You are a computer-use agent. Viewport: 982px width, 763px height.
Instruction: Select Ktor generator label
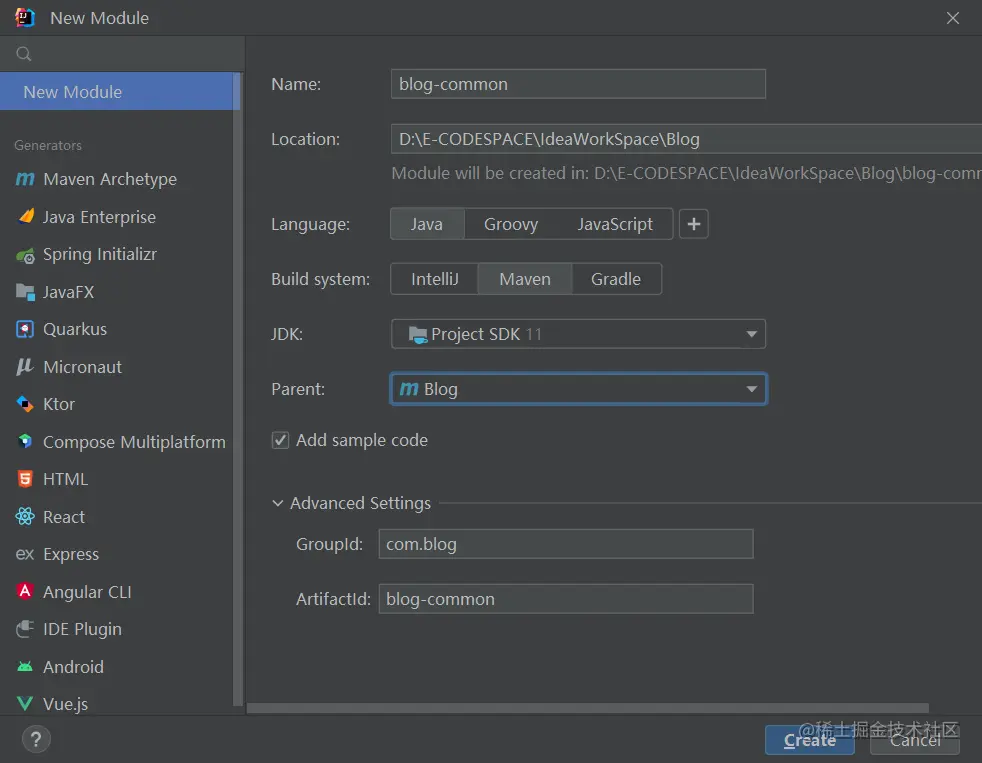pyautogui.click(x=59, y=404)
